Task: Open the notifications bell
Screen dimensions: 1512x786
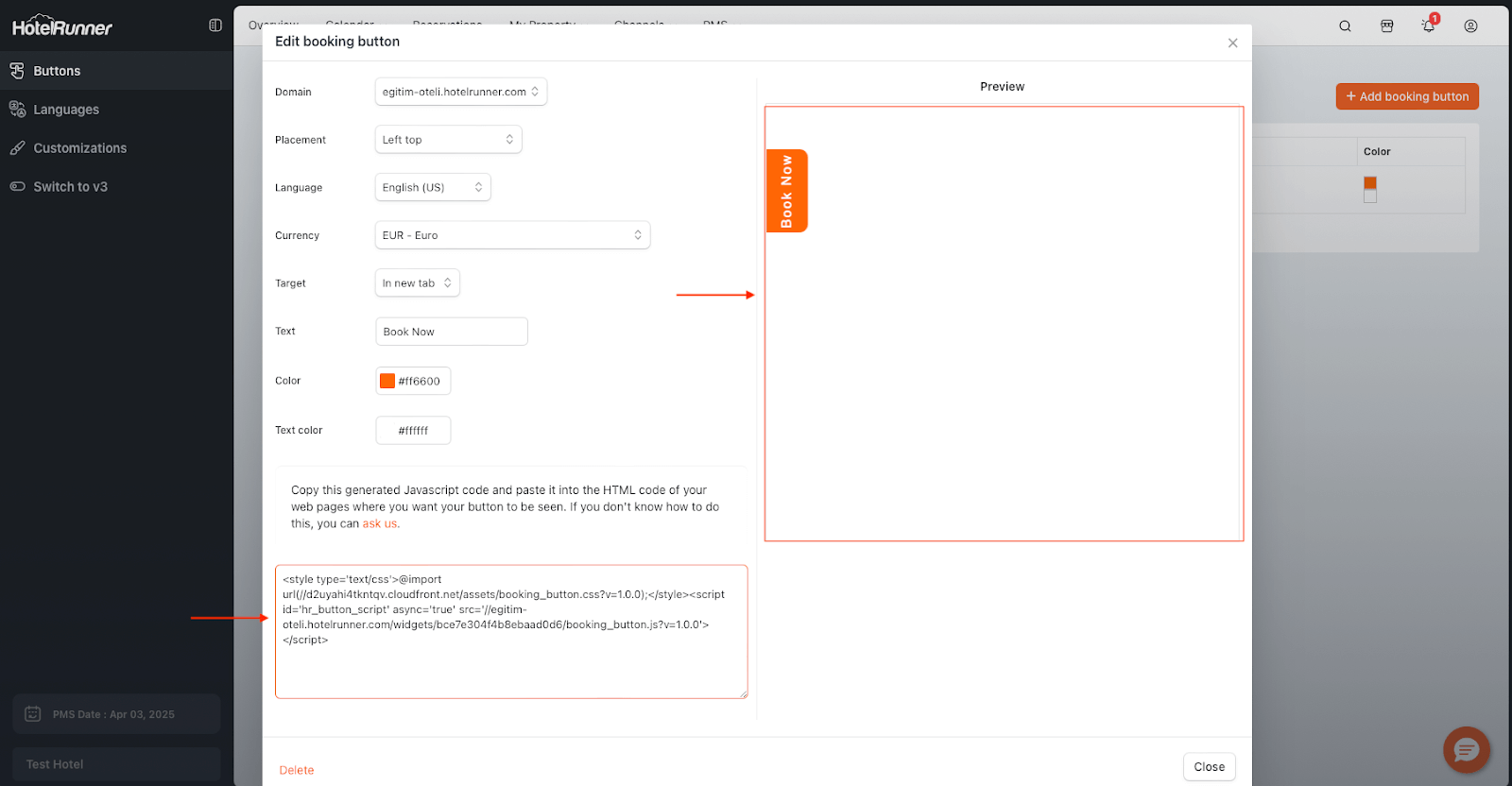Action: (1428, 26)
